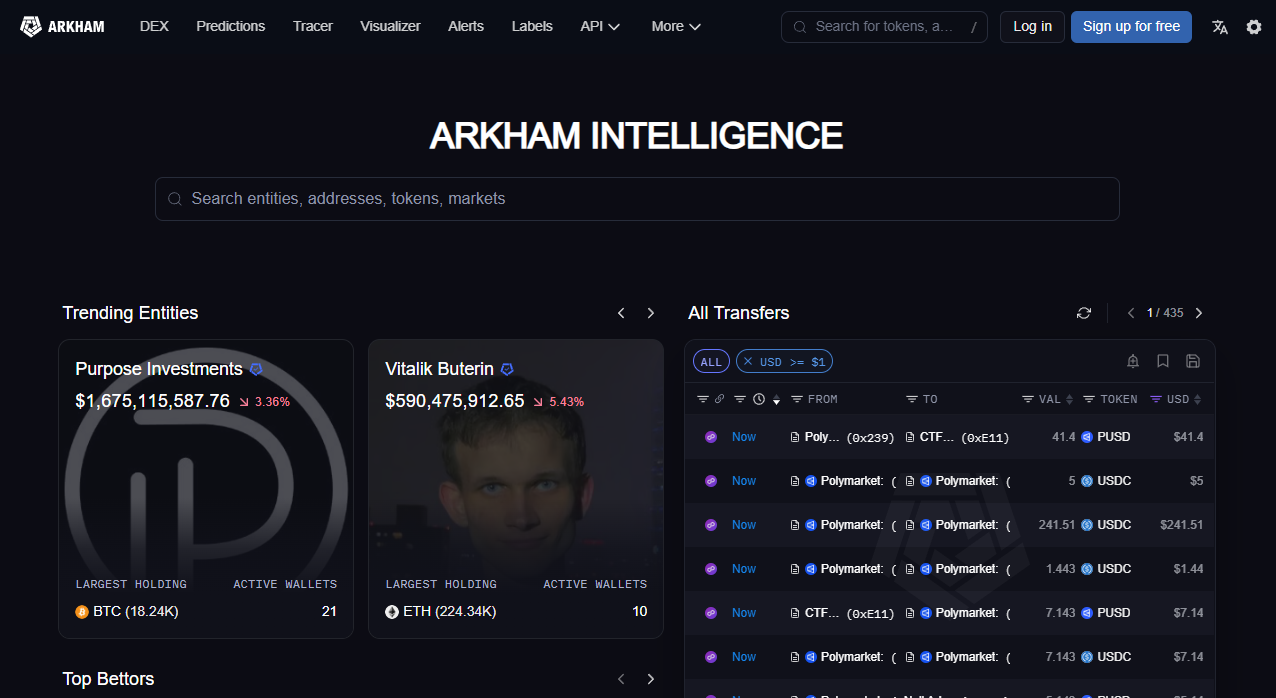Focus the navbar token search box

coord(884,27)
